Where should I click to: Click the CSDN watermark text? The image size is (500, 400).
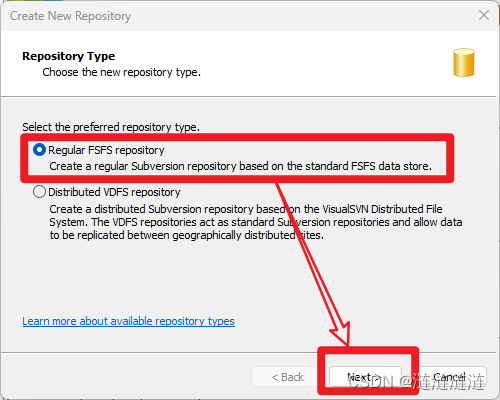[415, 382]
